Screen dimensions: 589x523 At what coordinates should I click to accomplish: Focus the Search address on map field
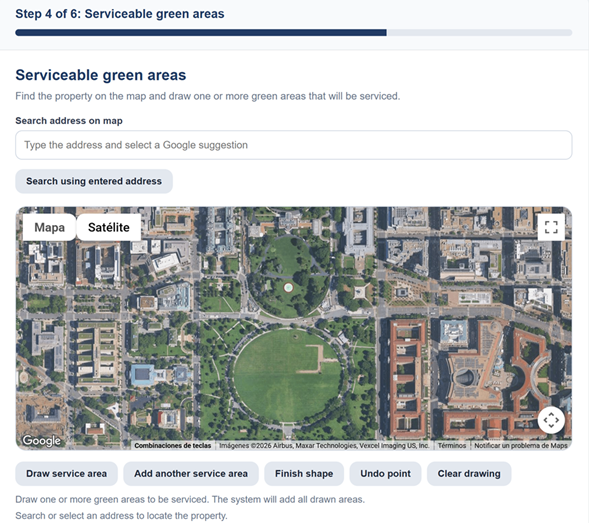294,145
